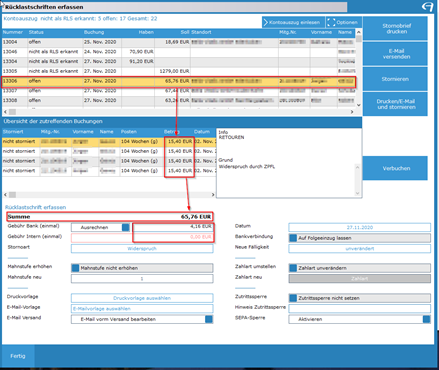
Task: Click the arrow icon on Kontoauszug einlesen
Action: click(x=266, y=22)
